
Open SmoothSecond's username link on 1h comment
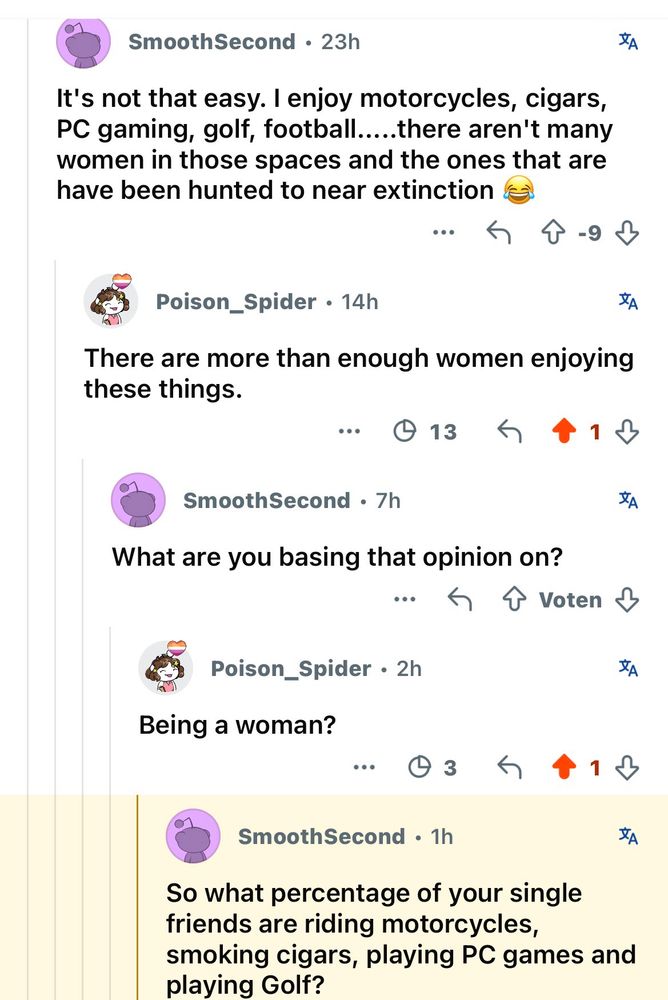pos(321,836)
